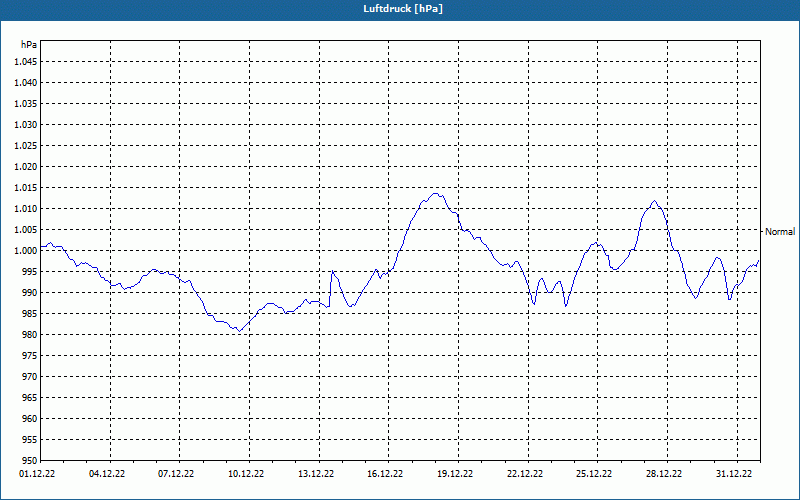This screenshot has height=500, width=800.
Task: Click the 19.12.22 date label
Action: point(455,473)
